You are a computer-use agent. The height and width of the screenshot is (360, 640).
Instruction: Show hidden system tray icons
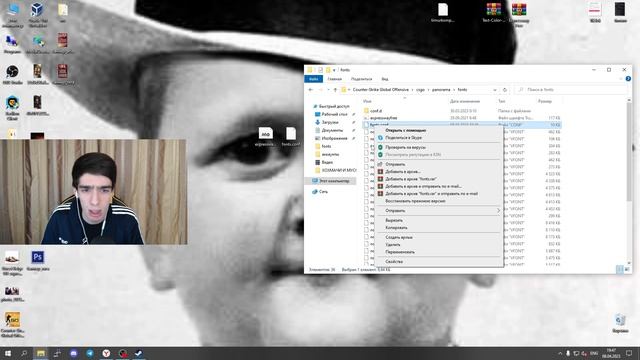tap(560, 353)
